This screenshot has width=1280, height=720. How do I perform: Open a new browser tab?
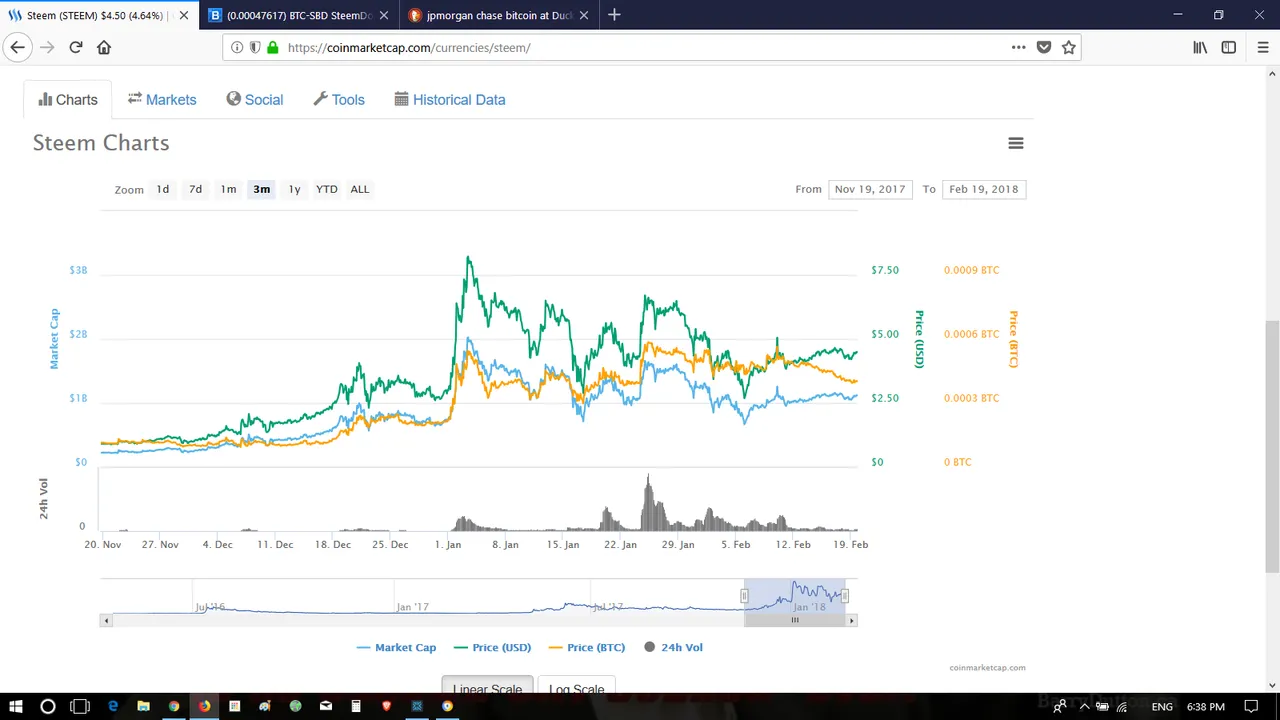[614, 15]
